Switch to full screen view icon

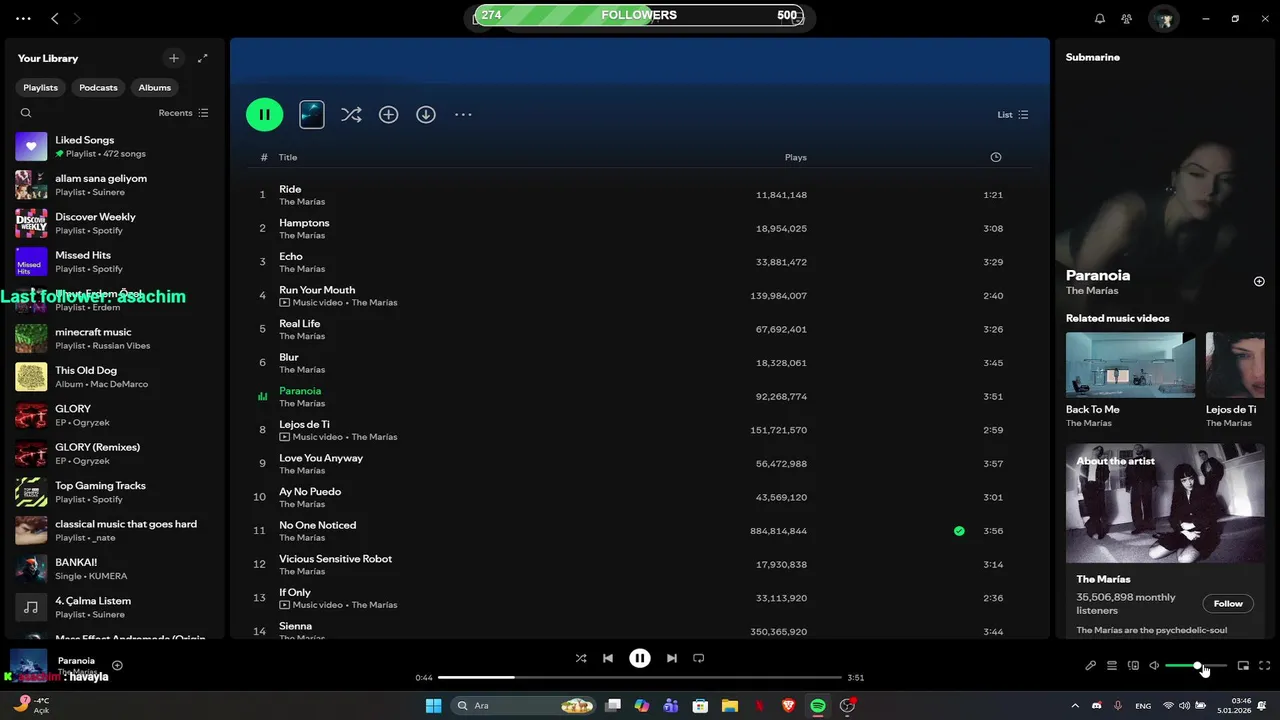tap(1264, 665)
